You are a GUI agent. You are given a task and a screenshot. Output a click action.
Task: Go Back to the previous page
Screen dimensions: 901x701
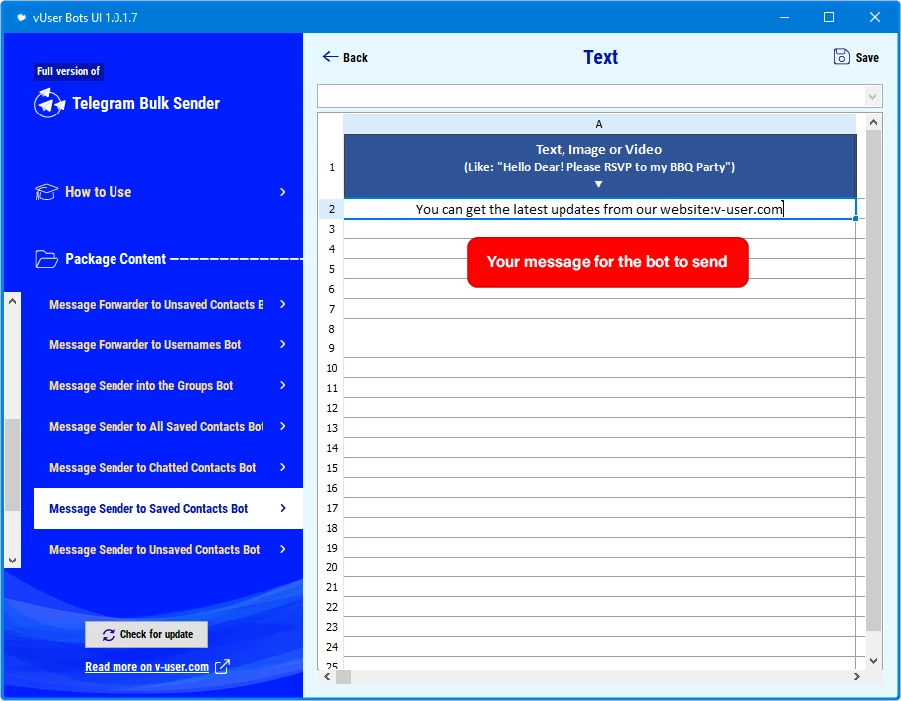coord(345,57)
